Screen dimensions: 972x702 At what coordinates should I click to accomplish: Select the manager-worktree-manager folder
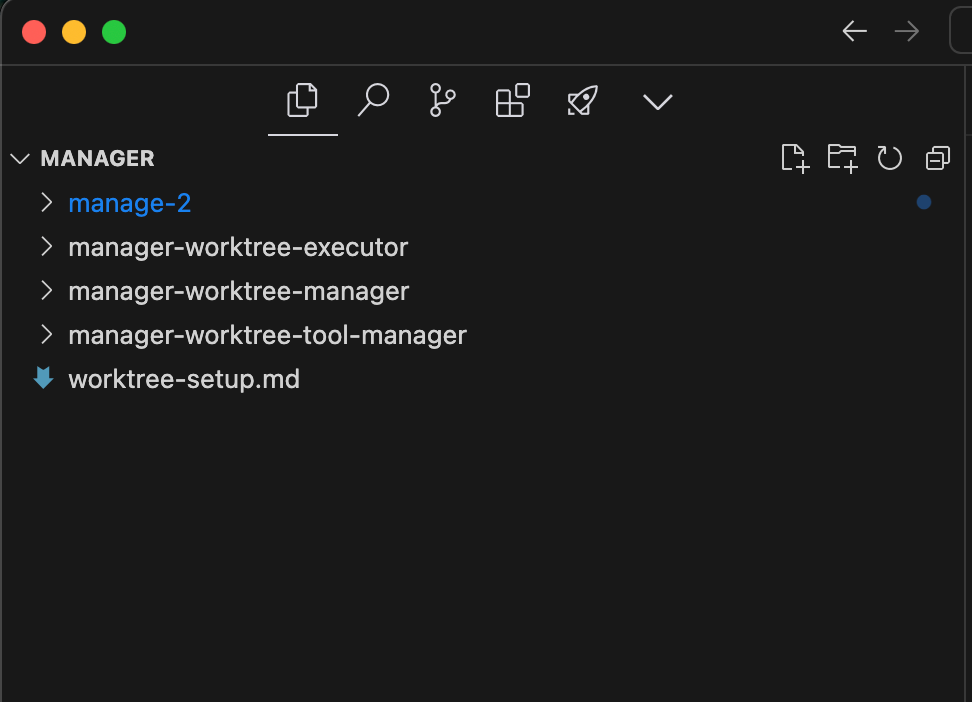point(239,291)
